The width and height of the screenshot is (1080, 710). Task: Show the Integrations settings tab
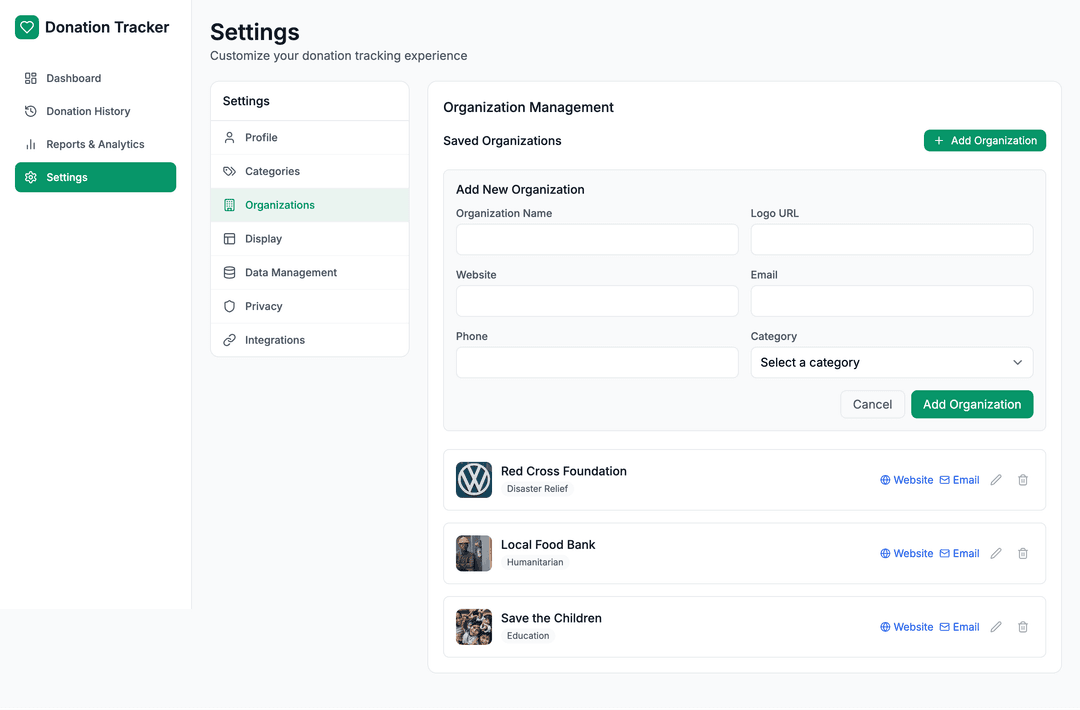coord(274,340)
